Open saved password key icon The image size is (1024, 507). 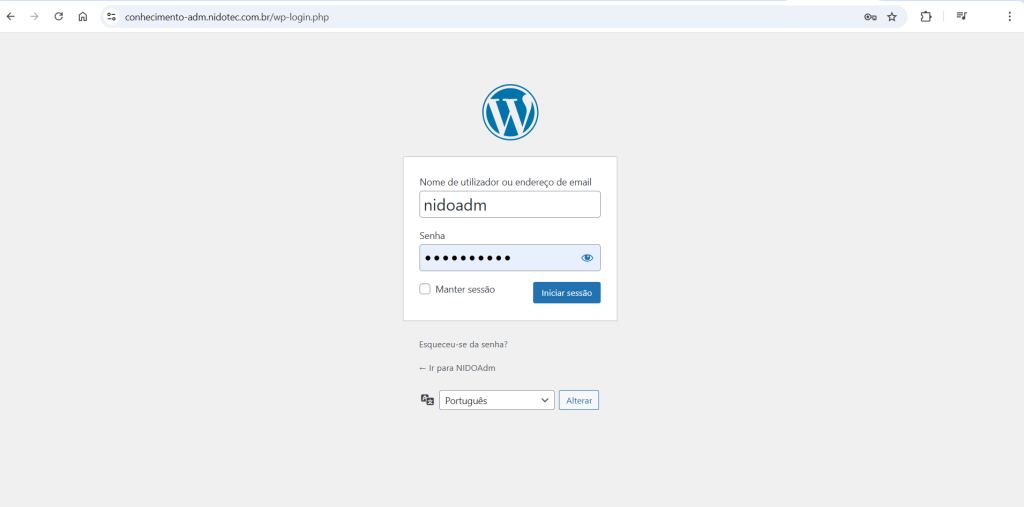(870, 17)
